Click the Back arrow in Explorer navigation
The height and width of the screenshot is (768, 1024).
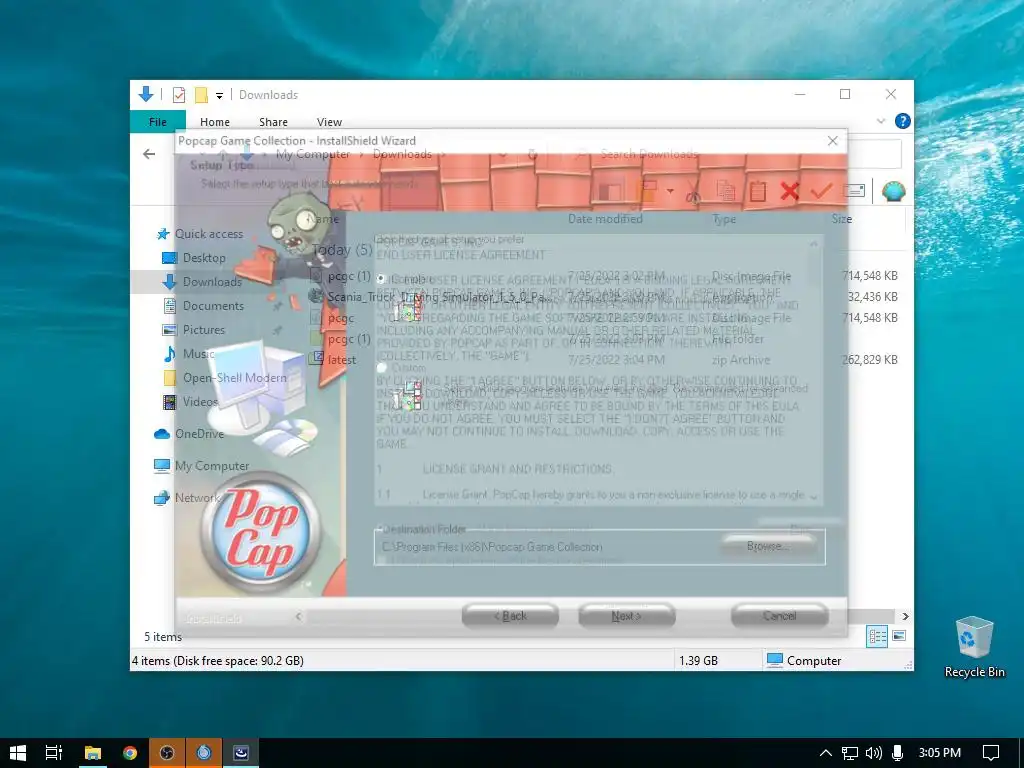tap(150, 154)
